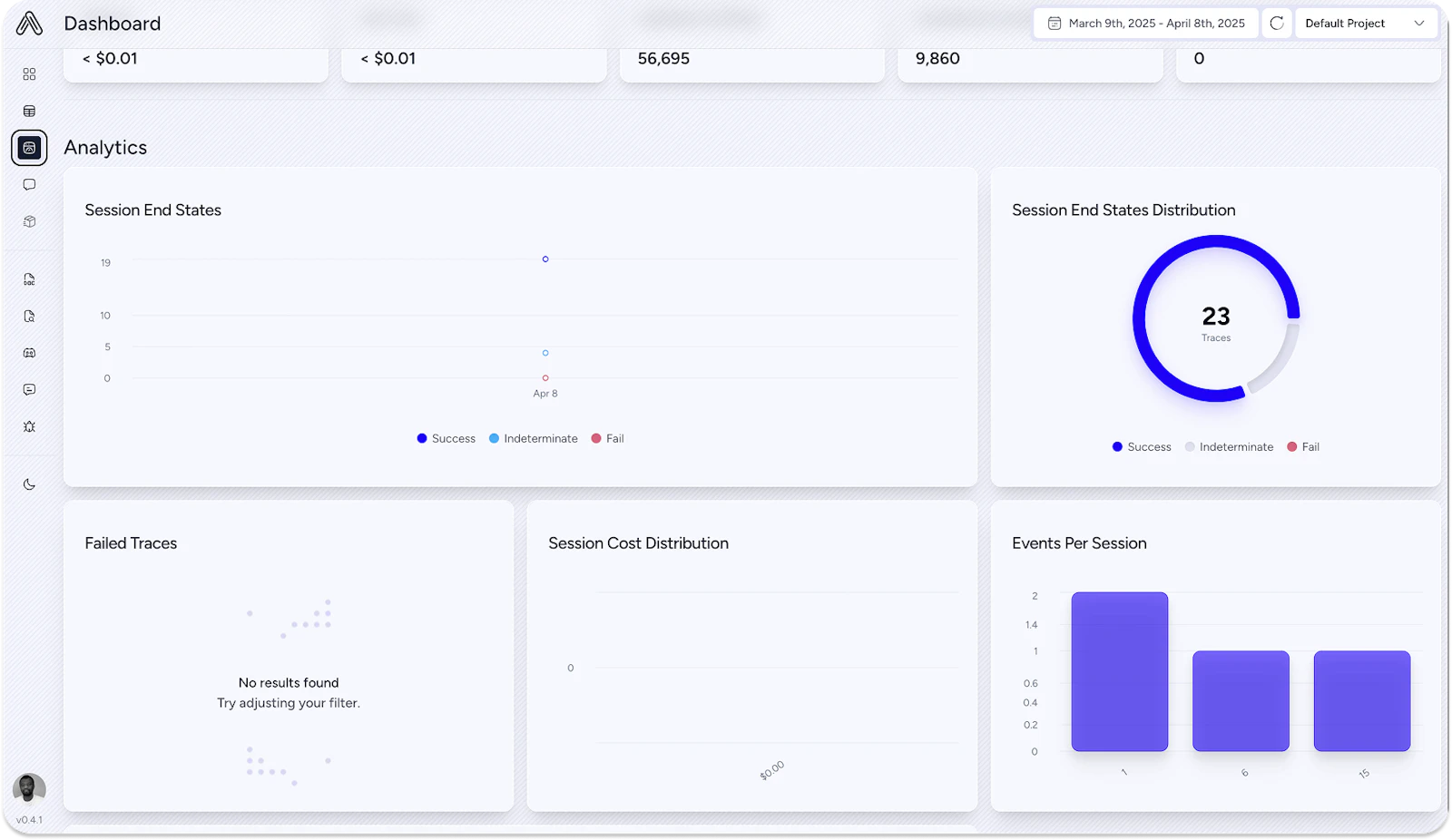Select the highlighted dashboard gauge sidebar icon
The image size is (1452, 840).
[29, 148]
